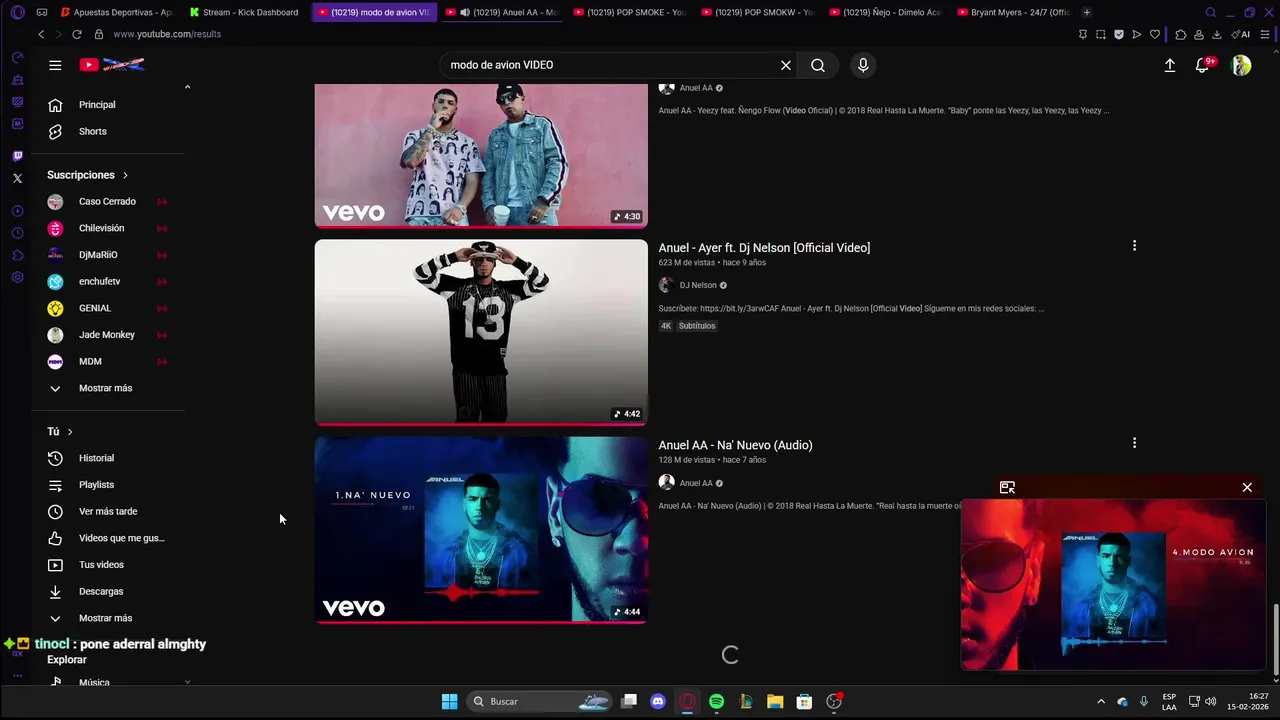The width and height of the screenshot is (1280, 720).
Task: Open options for Anuel - Ayer video
Action: [1134, 245]
